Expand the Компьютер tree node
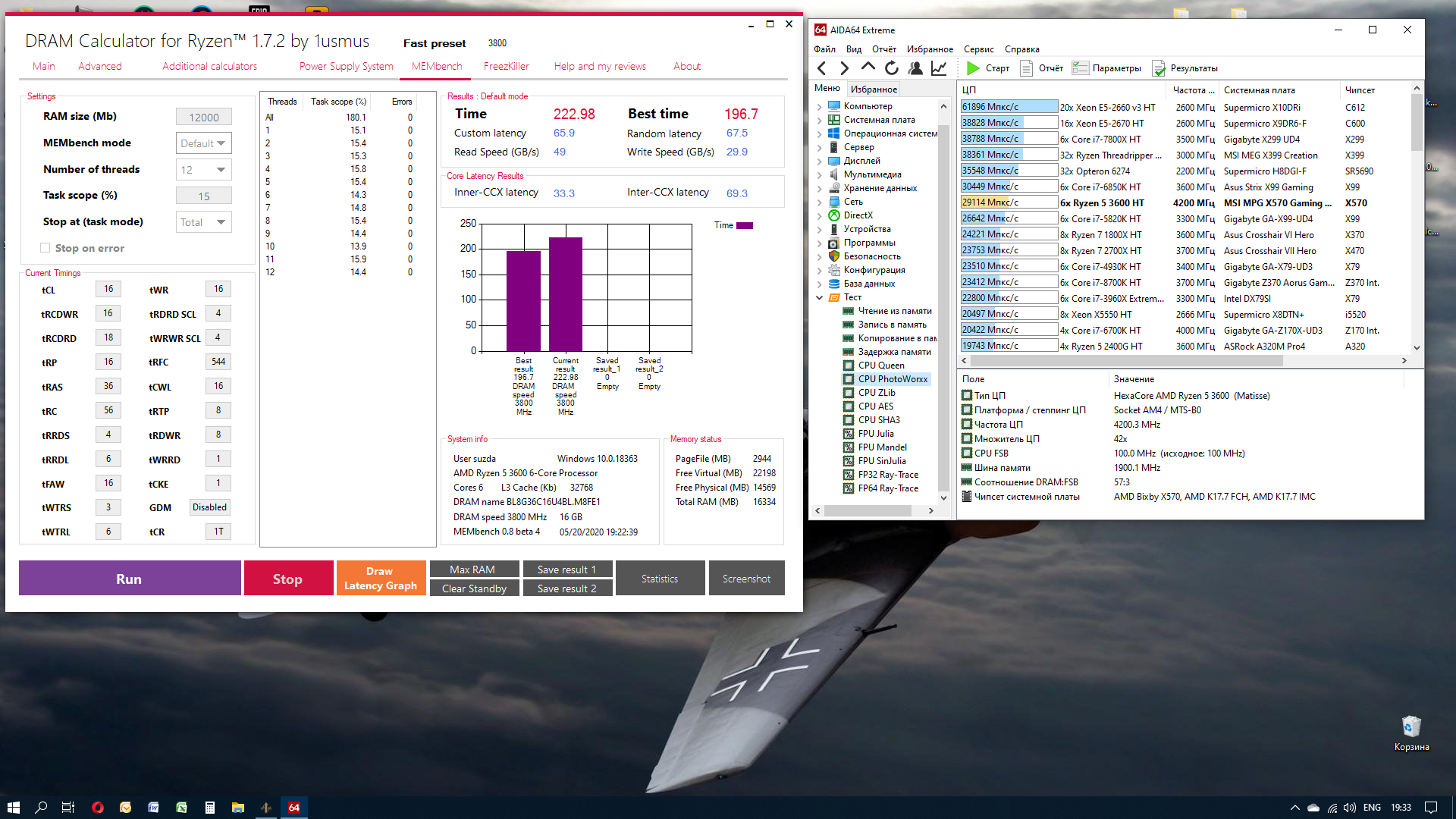This screenshot has width=1456, height=819. pyautogui.click(x=819, y=106)
